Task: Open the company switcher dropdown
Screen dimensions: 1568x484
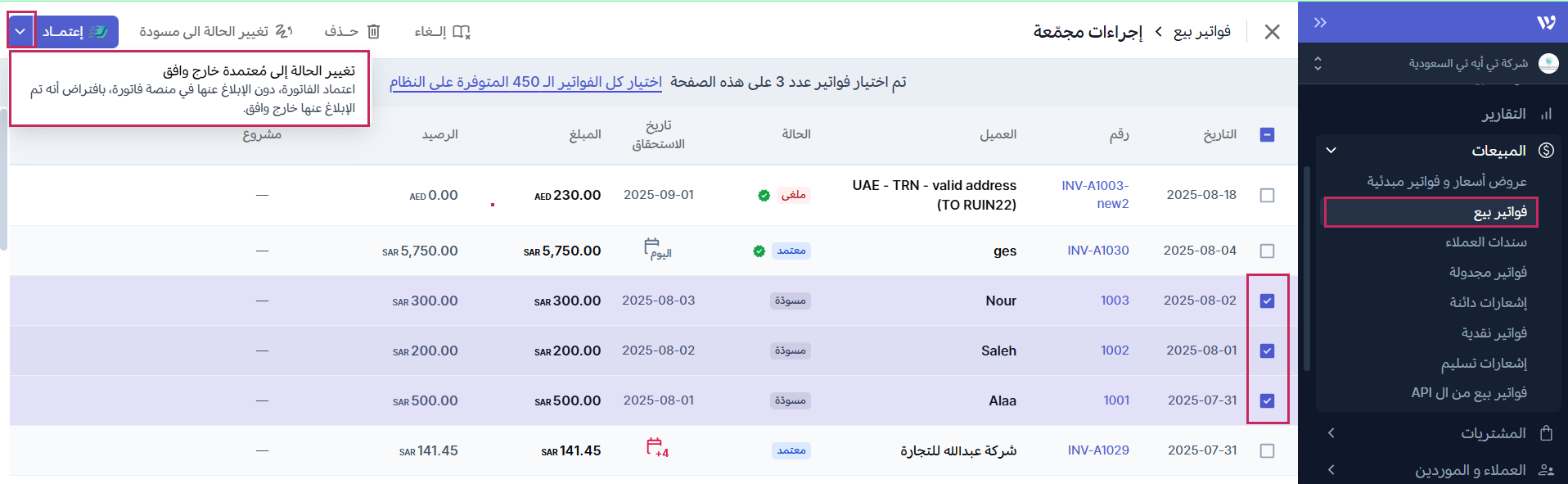Action: click(1318, 63)
